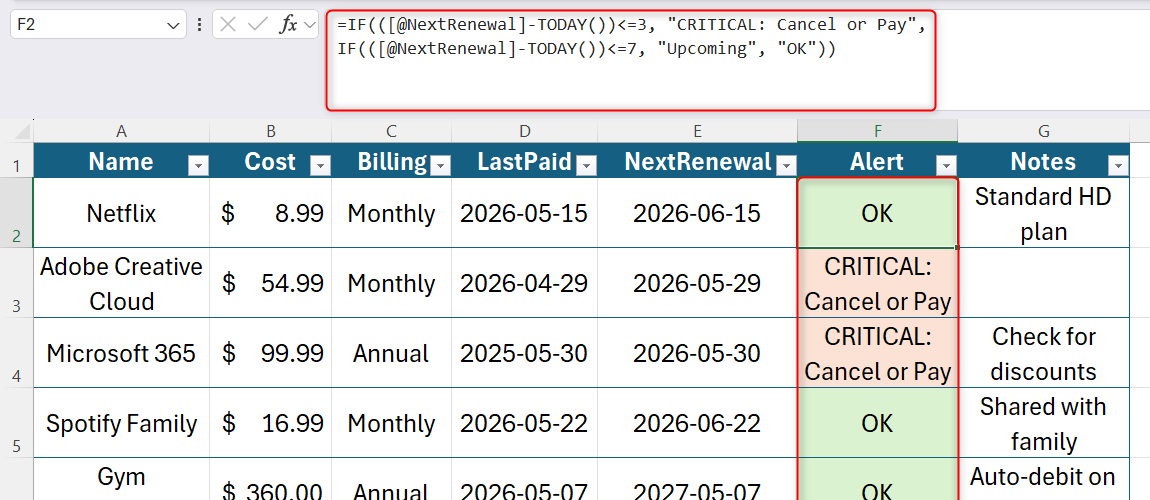Click the formula bar options dots beside Name Box

[199, 25]
